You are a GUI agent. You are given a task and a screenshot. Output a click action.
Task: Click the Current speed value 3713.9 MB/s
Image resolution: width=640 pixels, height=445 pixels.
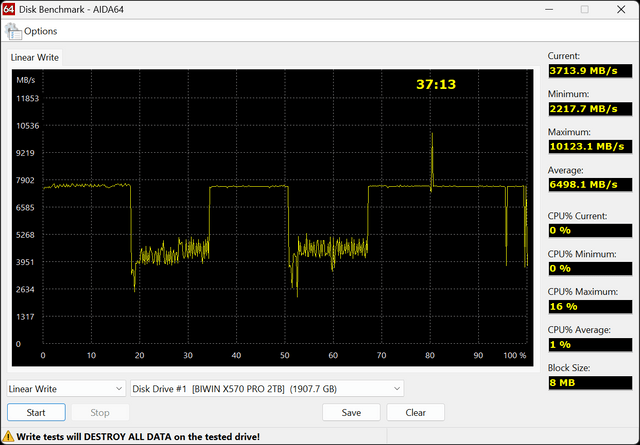[590, 71]
